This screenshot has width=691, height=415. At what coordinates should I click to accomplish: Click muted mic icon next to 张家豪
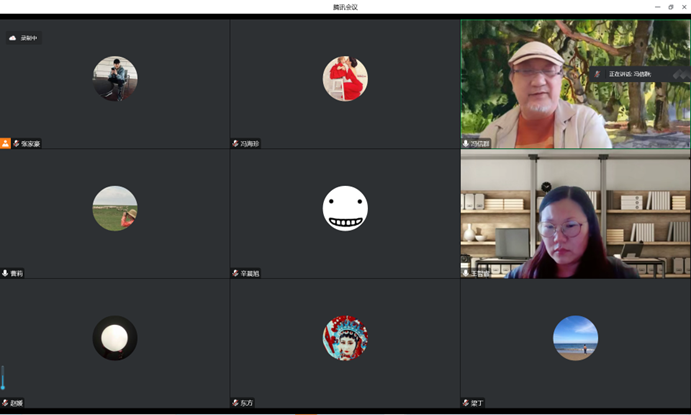click(x=16, y=144)
